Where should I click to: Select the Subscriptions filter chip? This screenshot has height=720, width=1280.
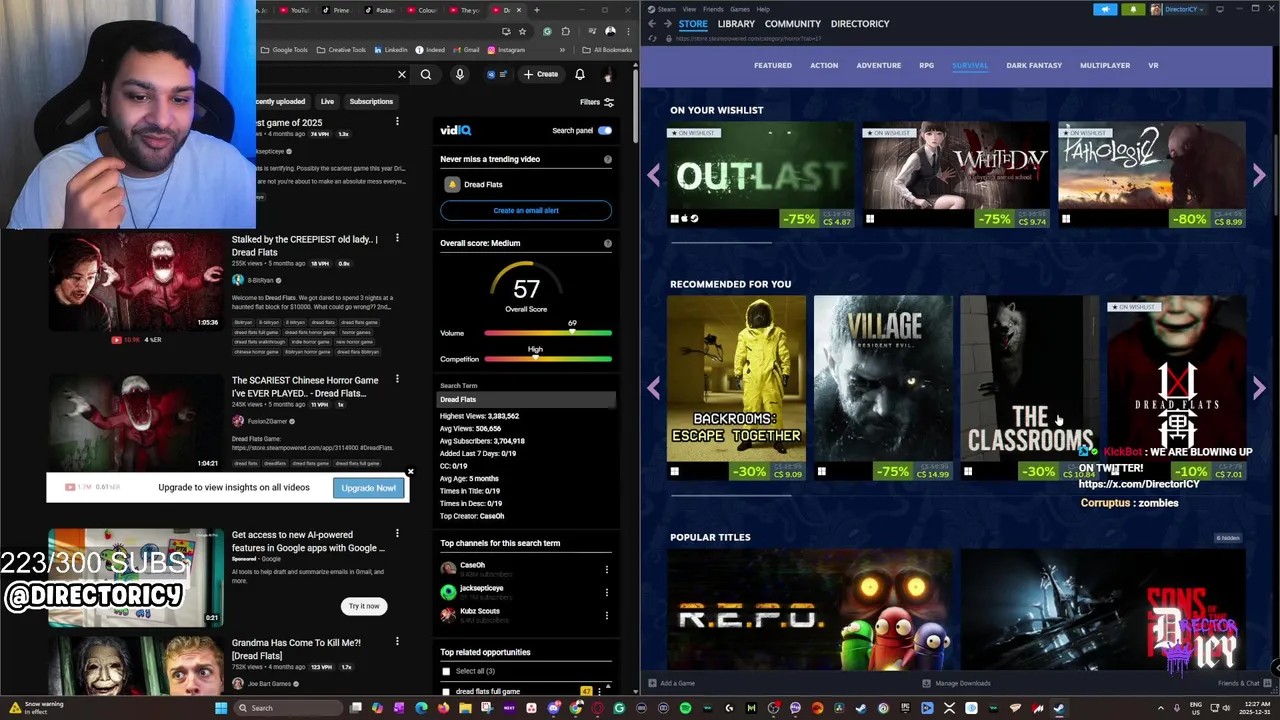pos(371,101)
